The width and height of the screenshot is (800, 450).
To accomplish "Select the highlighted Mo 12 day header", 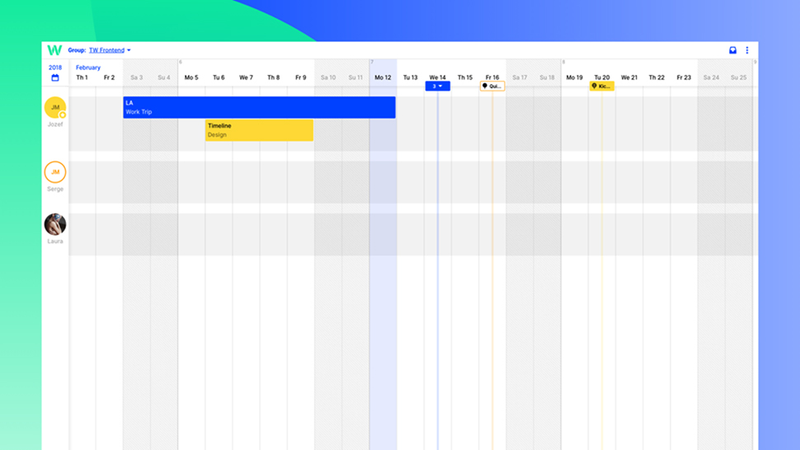I will [383, 78].
